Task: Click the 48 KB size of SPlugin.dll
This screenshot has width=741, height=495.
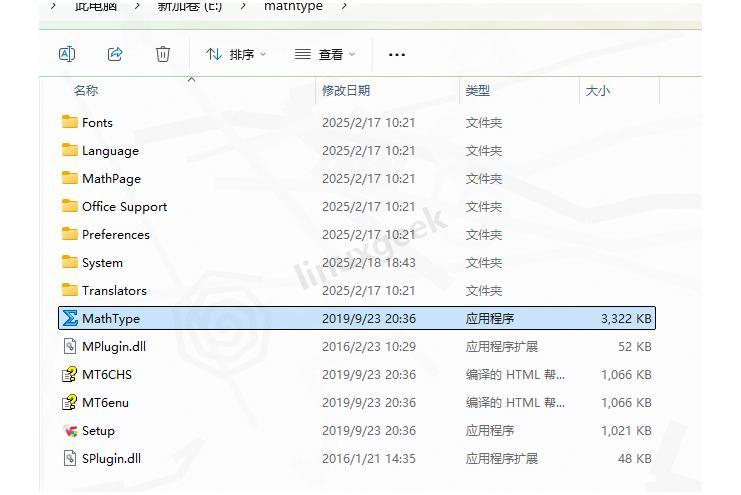Action: (635, 459)
